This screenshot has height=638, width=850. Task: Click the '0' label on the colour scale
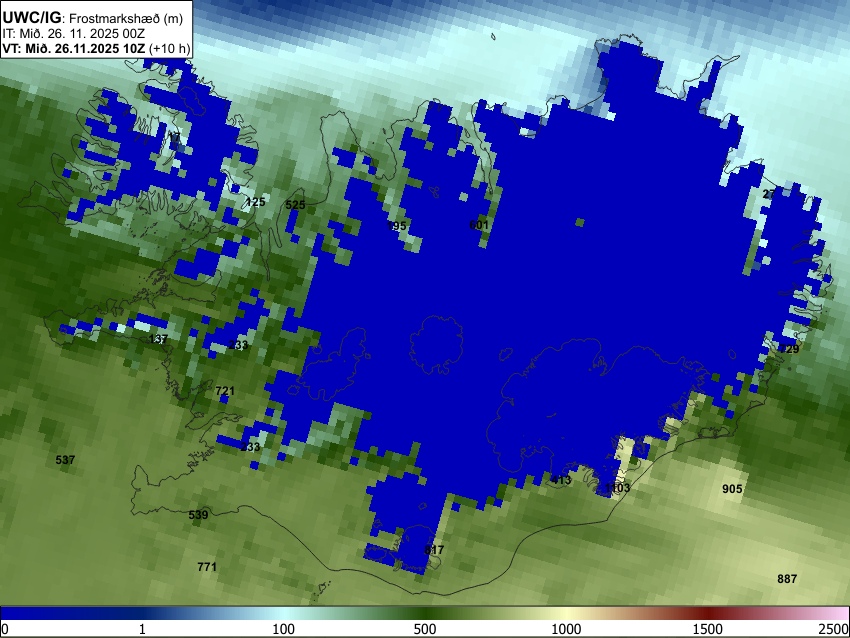click(5, 629)
